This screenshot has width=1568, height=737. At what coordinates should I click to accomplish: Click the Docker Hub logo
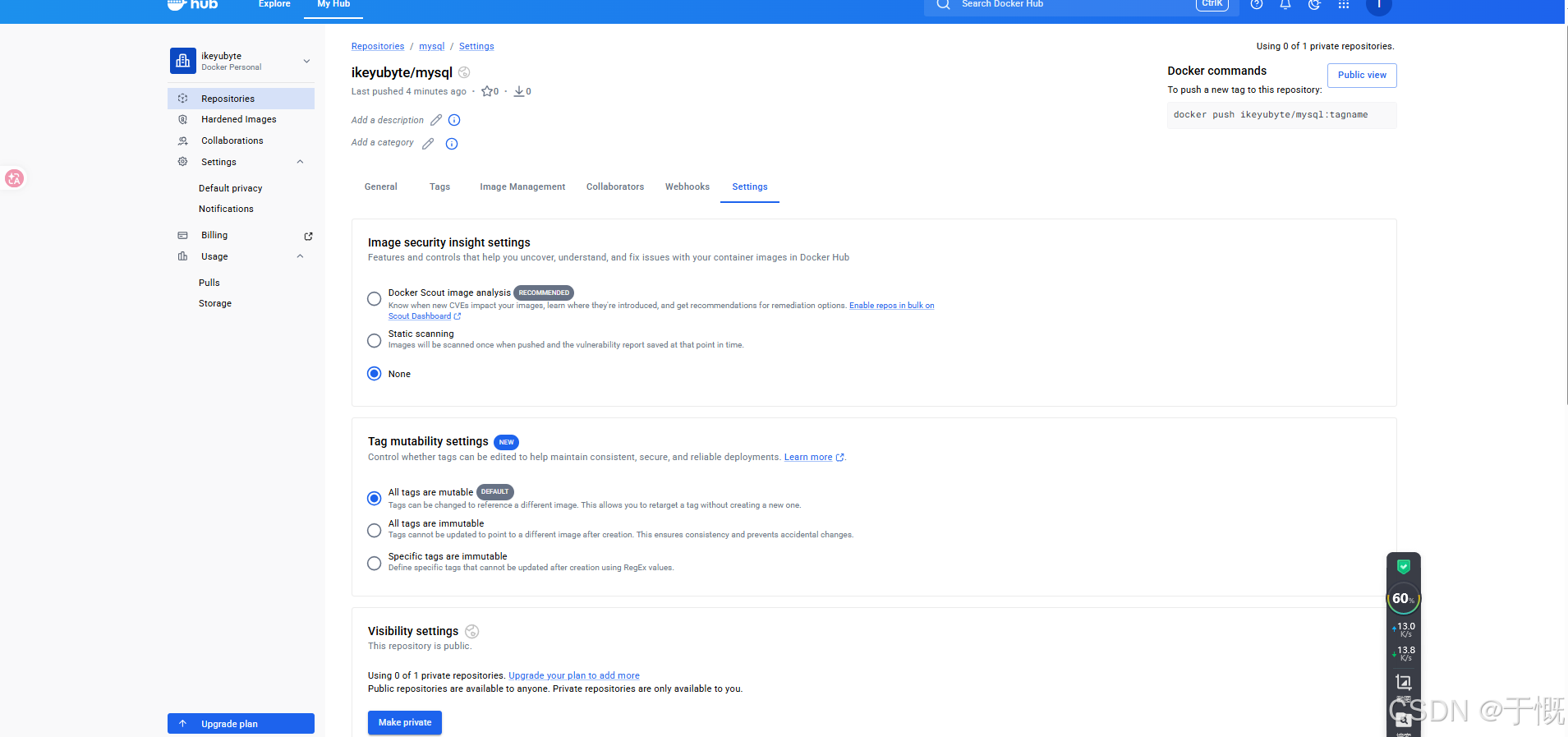pos(192,4)
